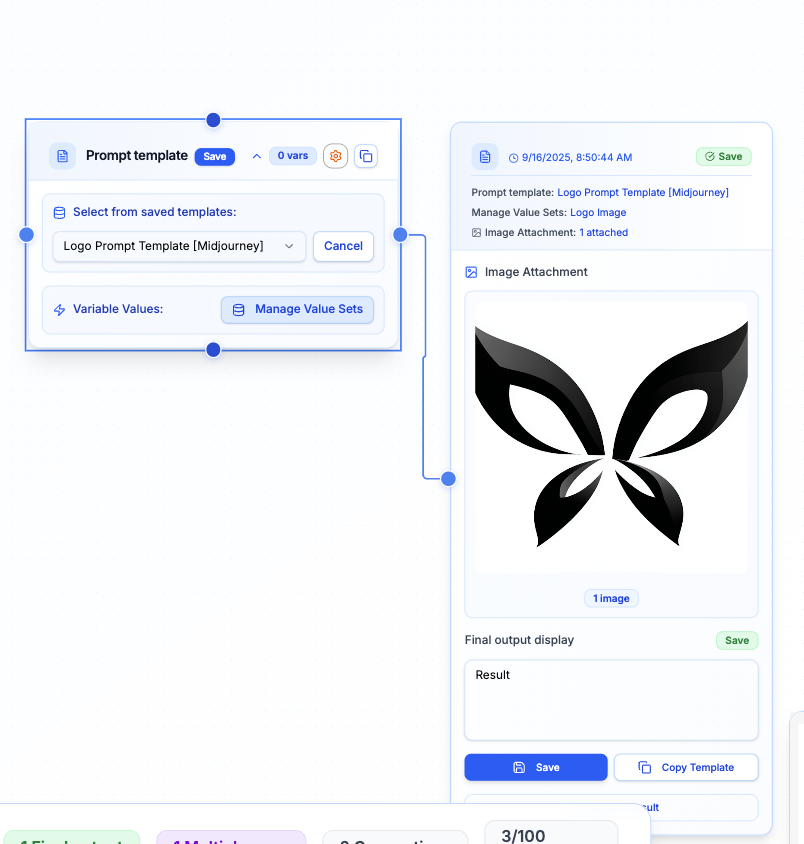Select the butterfly logo image thumbnail
Screen dimensions: 804x844
click(611, 437)
